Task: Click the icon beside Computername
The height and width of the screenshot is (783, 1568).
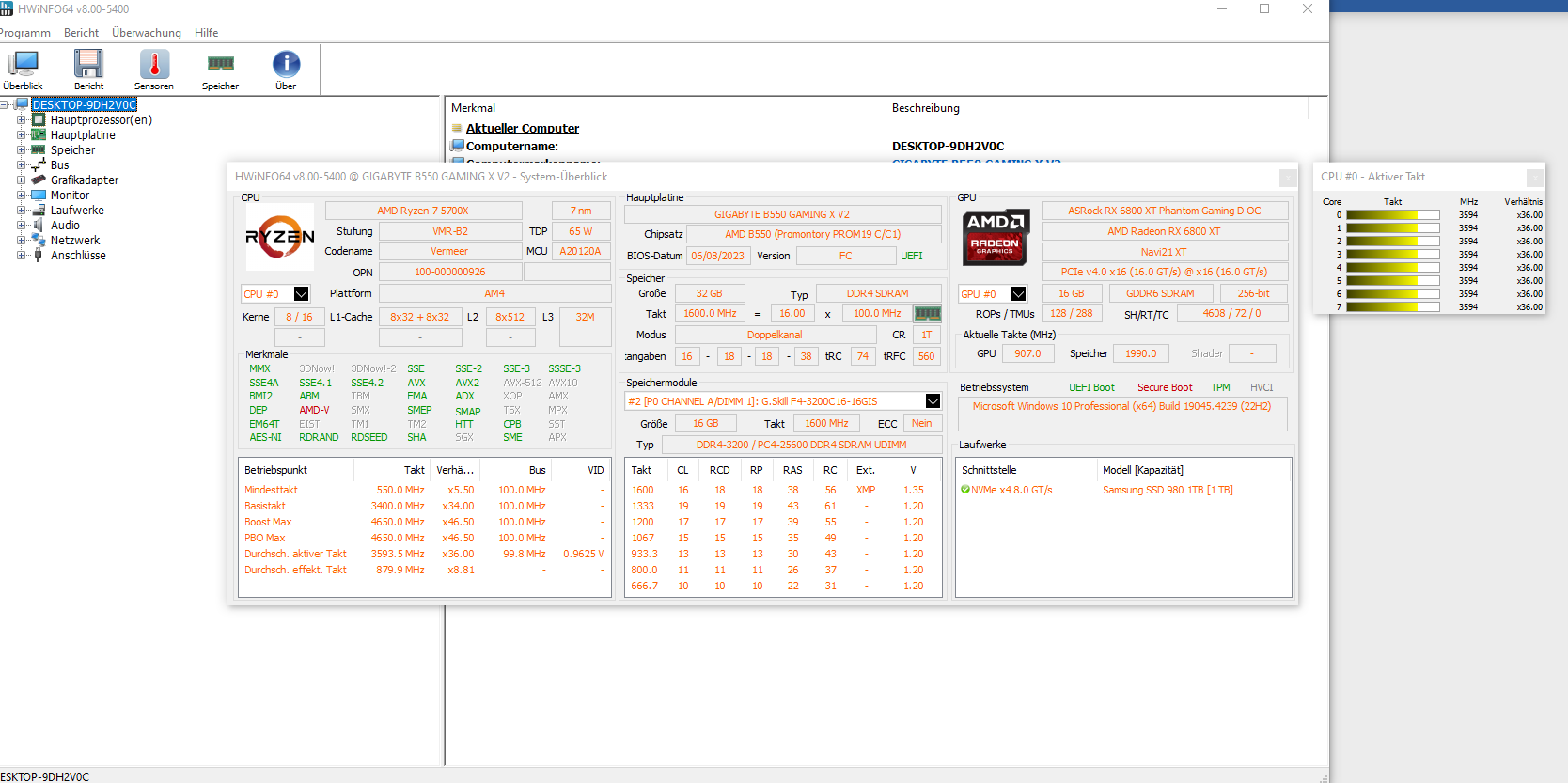Action: [458, 146]
